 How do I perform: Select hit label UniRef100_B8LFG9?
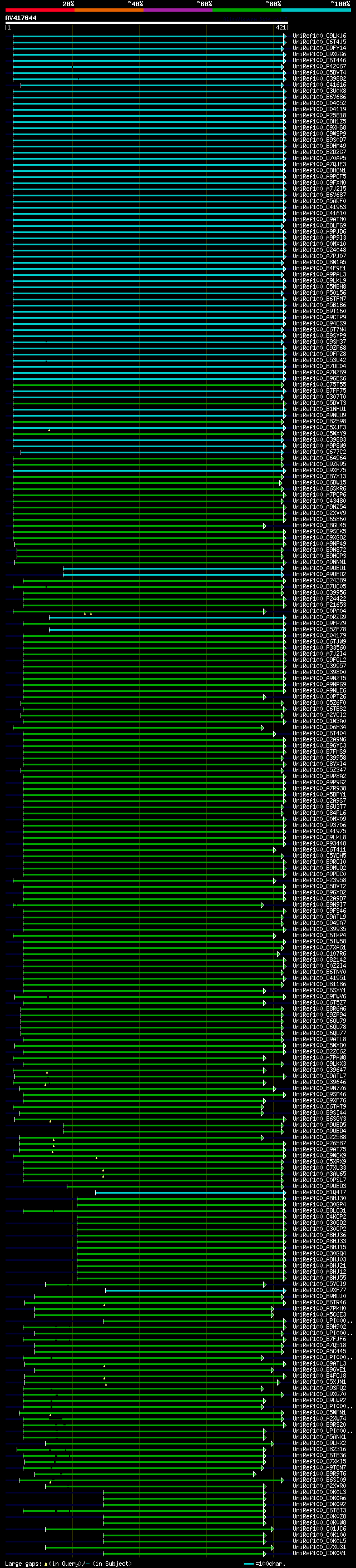pos(319,226)
